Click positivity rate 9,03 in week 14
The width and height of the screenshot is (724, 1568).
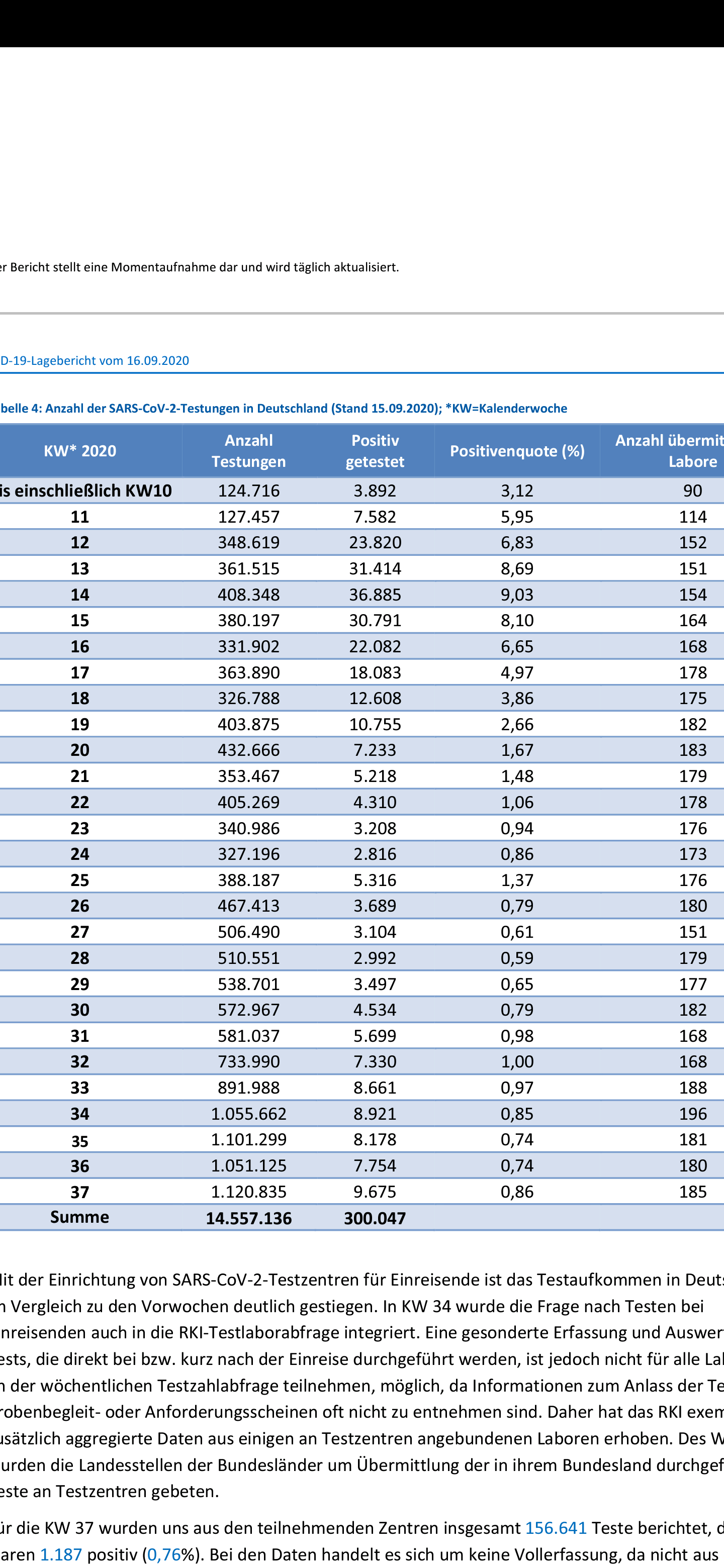517,594
